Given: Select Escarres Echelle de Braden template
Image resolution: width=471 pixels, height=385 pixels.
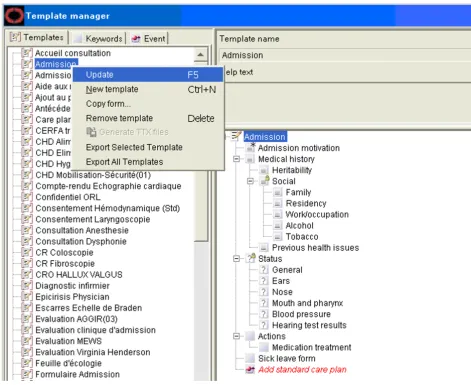Looking at the screenshot, I should click(x=89, y=308).
